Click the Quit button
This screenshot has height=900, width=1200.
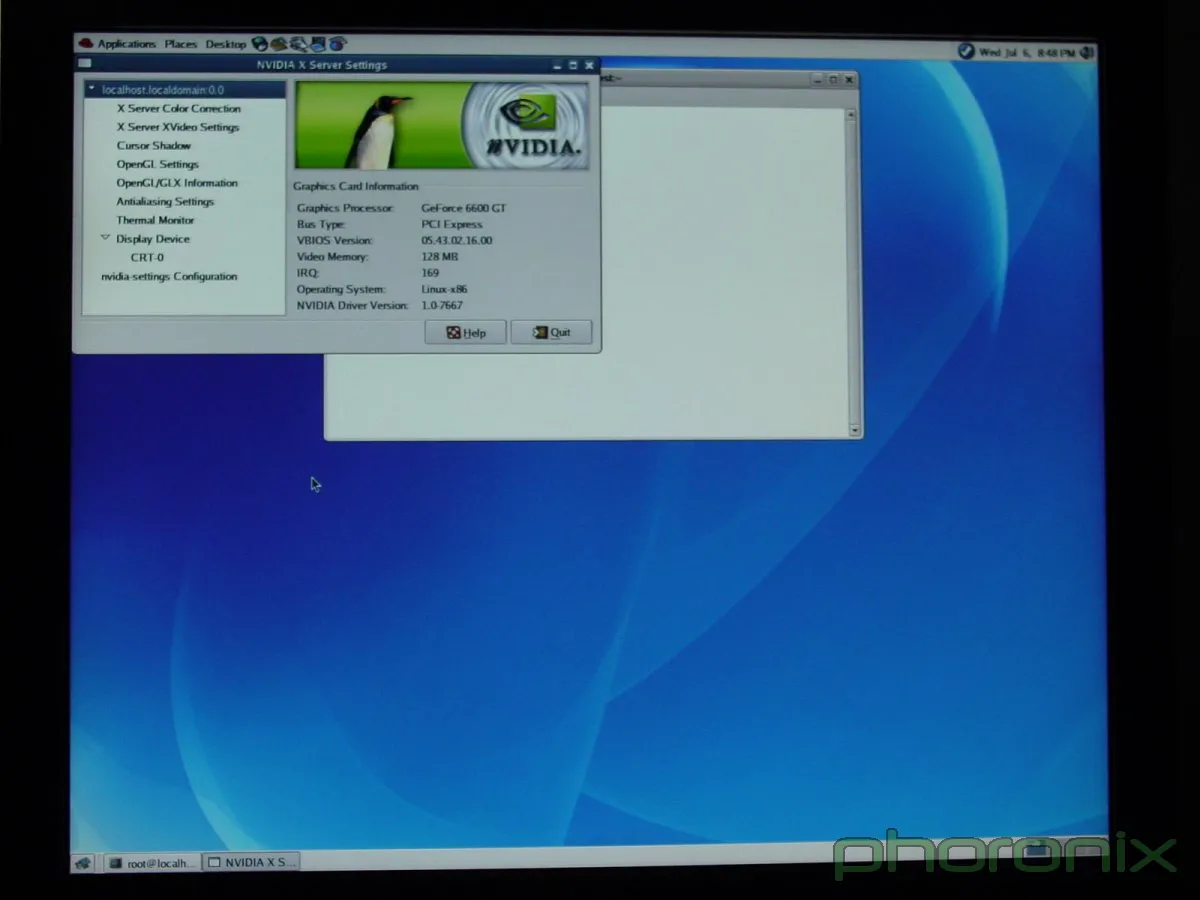551,333
